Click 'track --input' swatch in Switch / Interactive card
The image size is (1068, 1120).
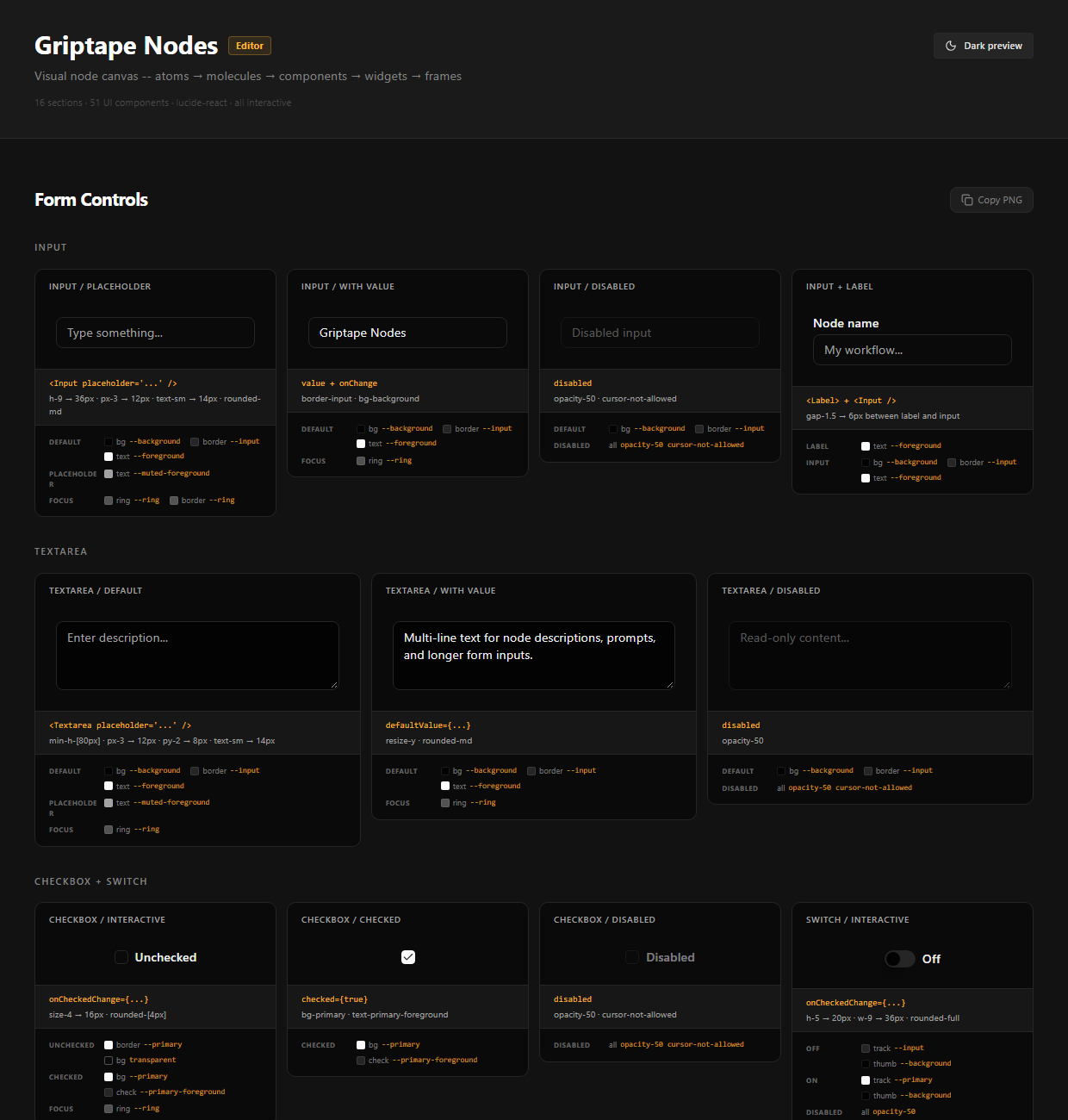(866, 1048)
